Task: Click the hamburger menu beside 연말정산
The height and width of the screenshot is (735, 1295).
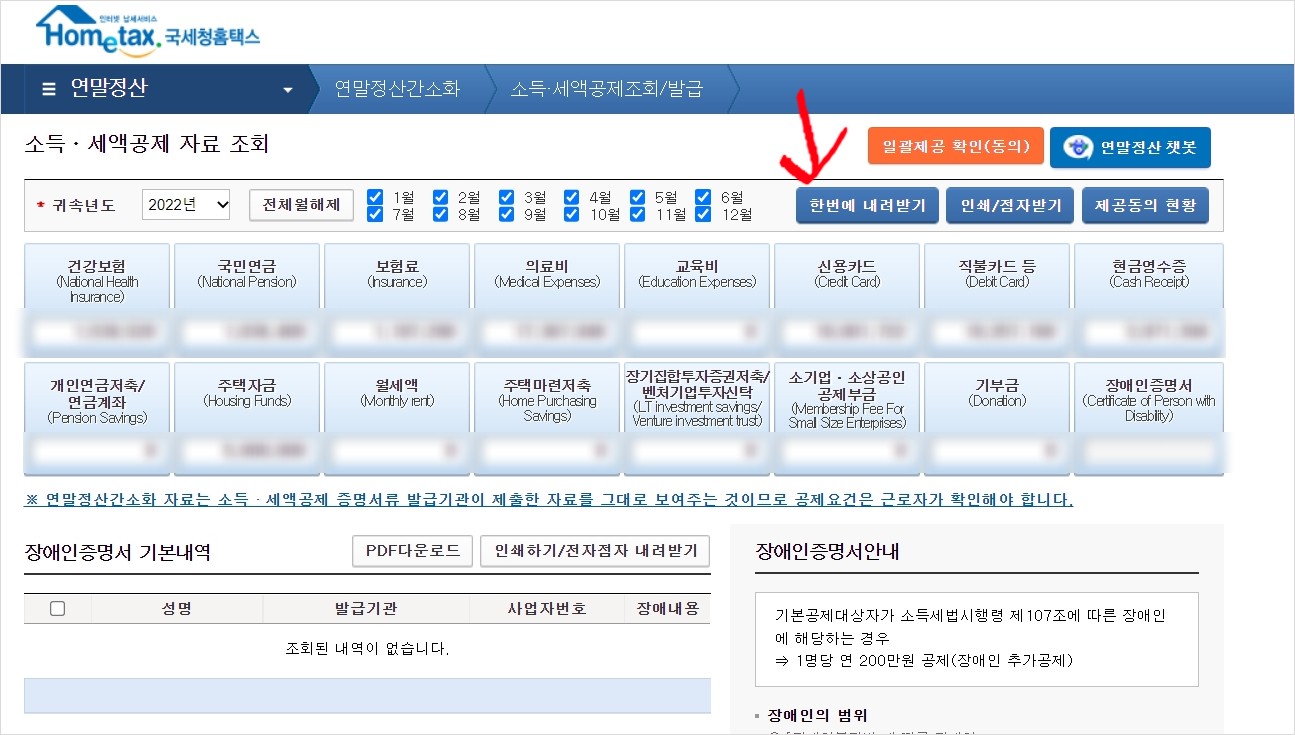Action: click(48, 88)
